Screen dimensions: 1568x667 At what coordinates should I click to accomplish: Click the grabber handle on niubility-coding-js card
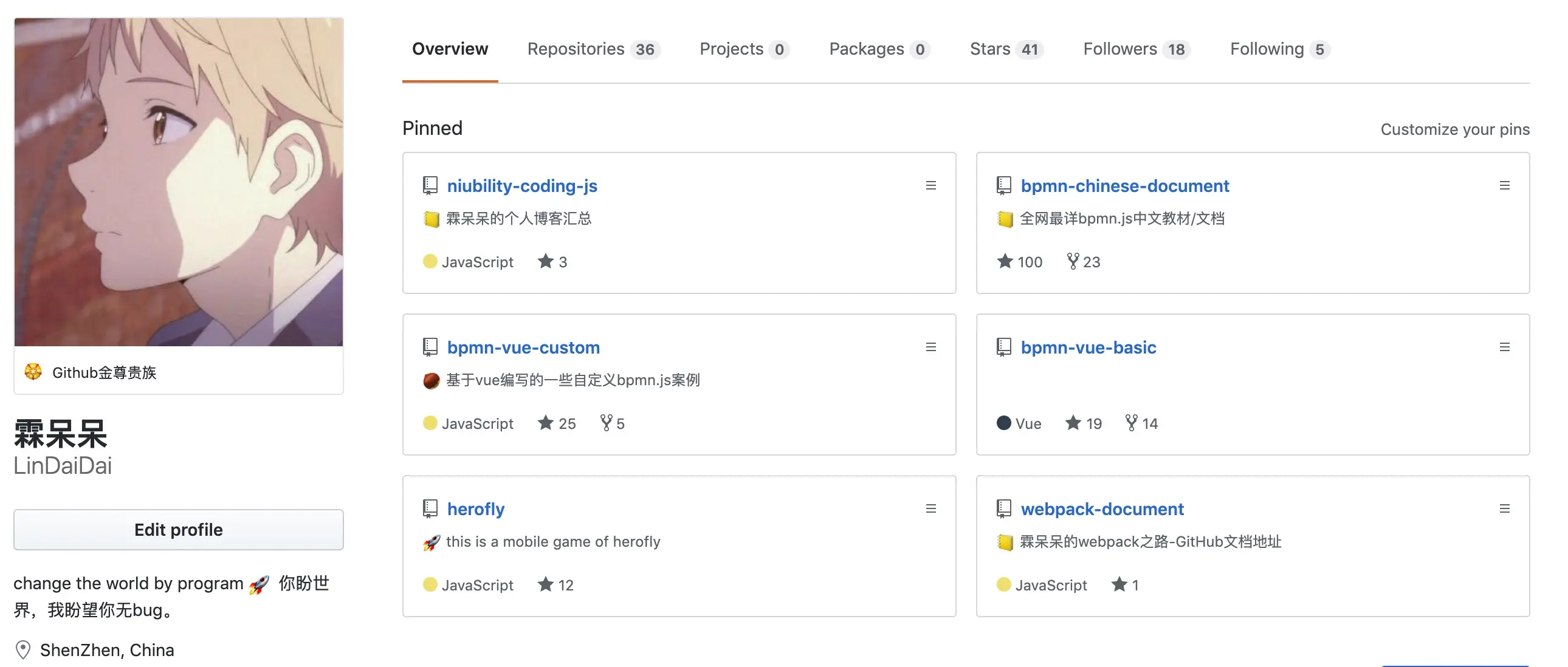pyautogui.click(x=930, y=186)
